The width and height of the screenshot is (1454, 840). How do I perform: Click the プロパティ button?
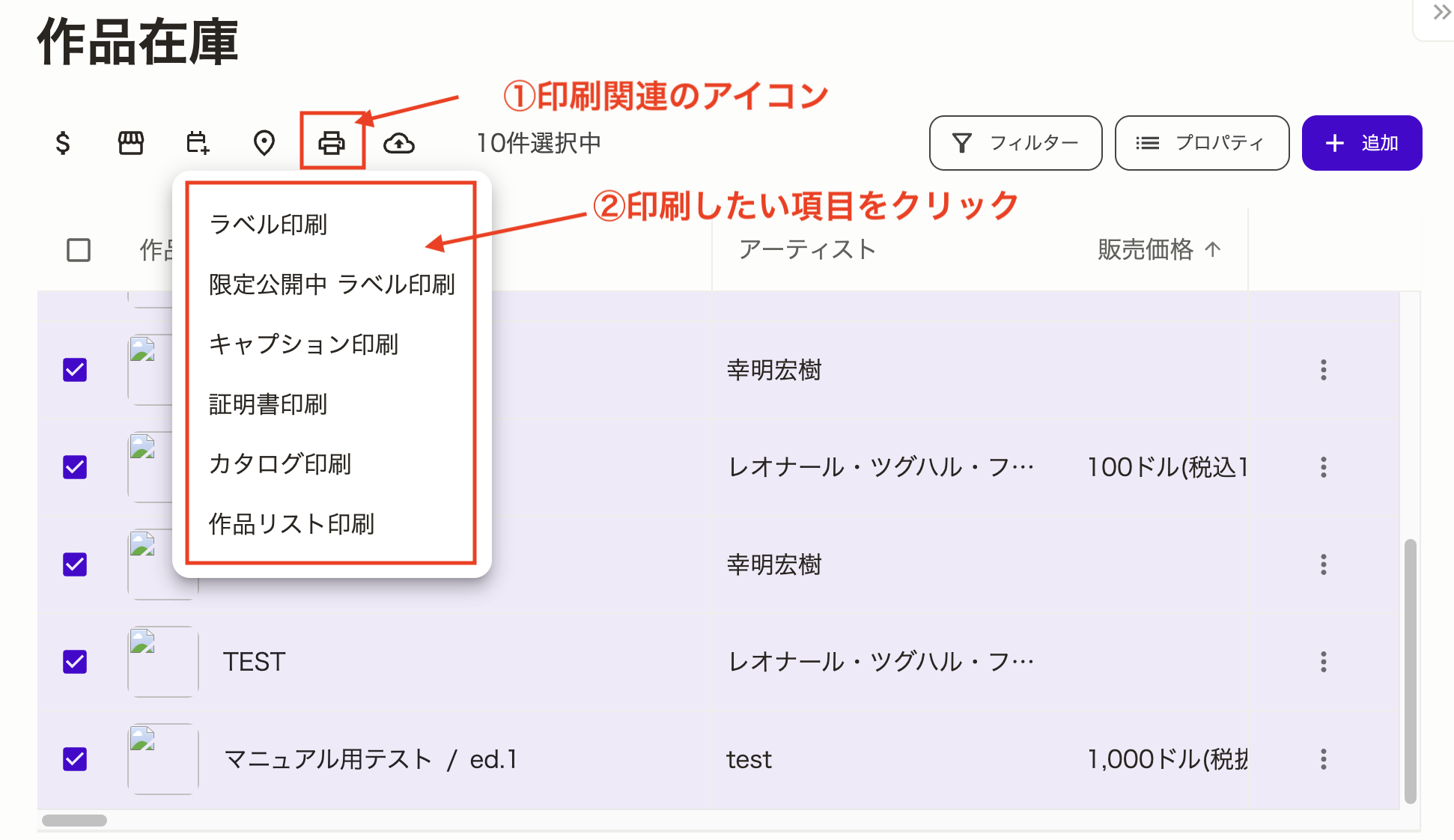point(1201,142)
